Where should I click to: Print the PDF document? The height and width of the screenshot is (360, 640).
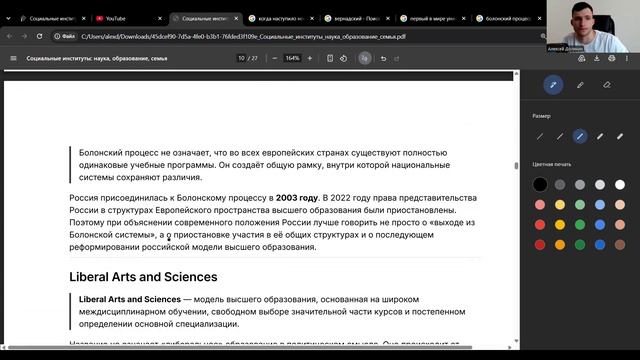tap(611, 58)
